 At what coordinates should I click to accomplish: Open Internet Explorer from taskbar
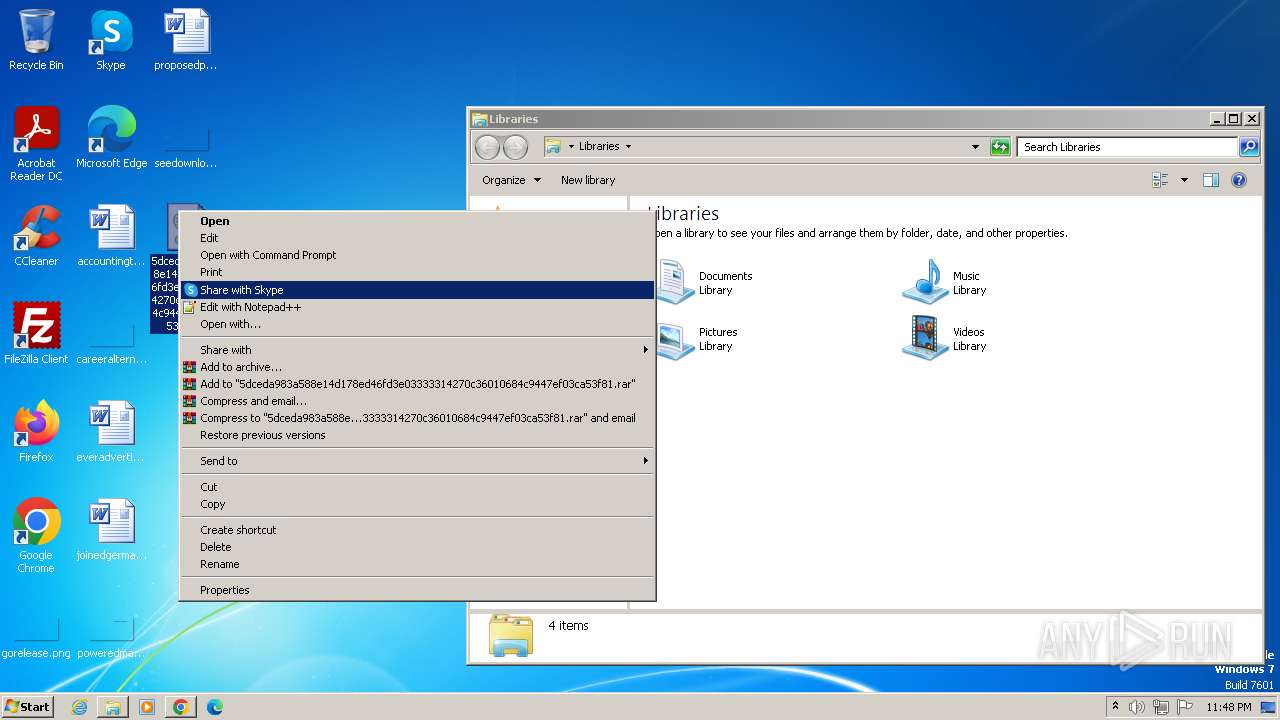[x=79, y=707]
